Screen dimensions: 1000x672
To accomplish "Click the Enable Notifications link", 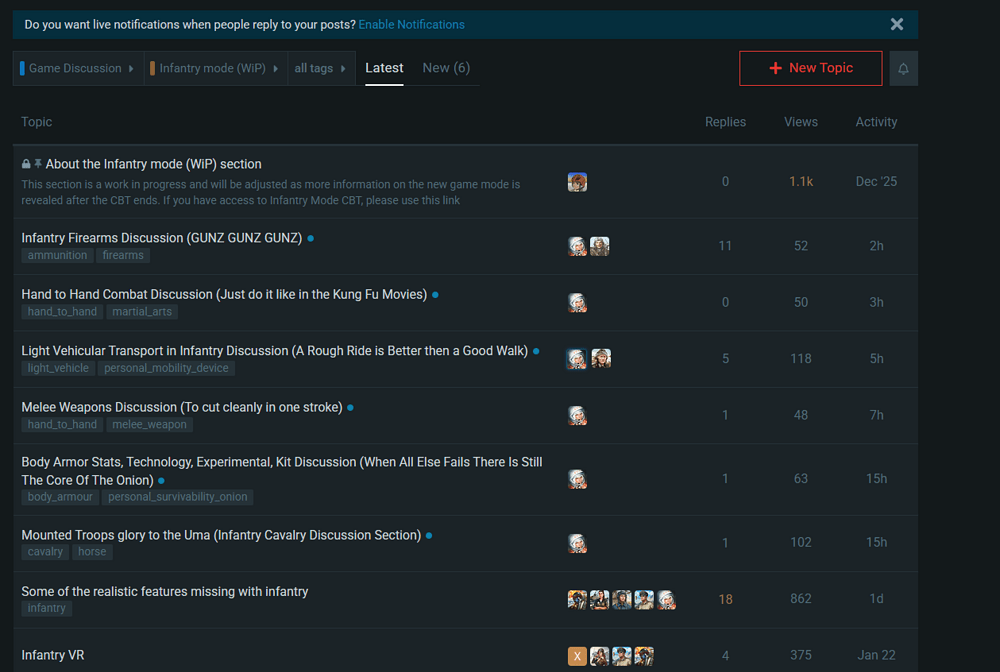I will coord(411,24).
